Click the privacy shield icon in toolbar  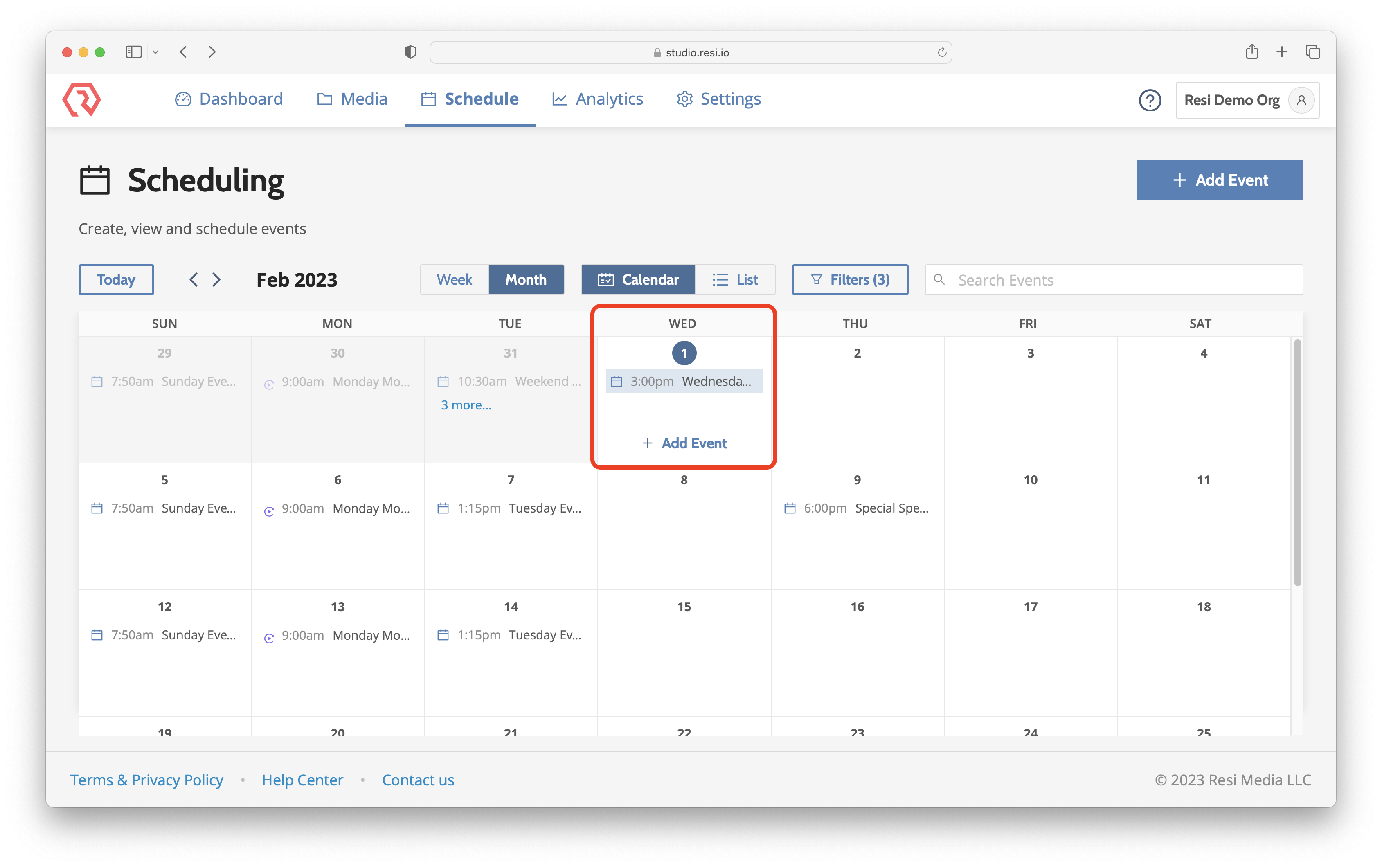click(410, 52)
